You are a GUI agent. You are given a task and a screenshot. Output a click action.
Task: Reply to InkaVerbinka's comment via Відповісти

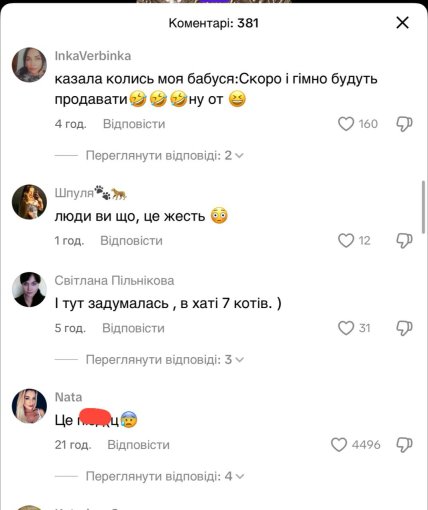coord(134,124)
